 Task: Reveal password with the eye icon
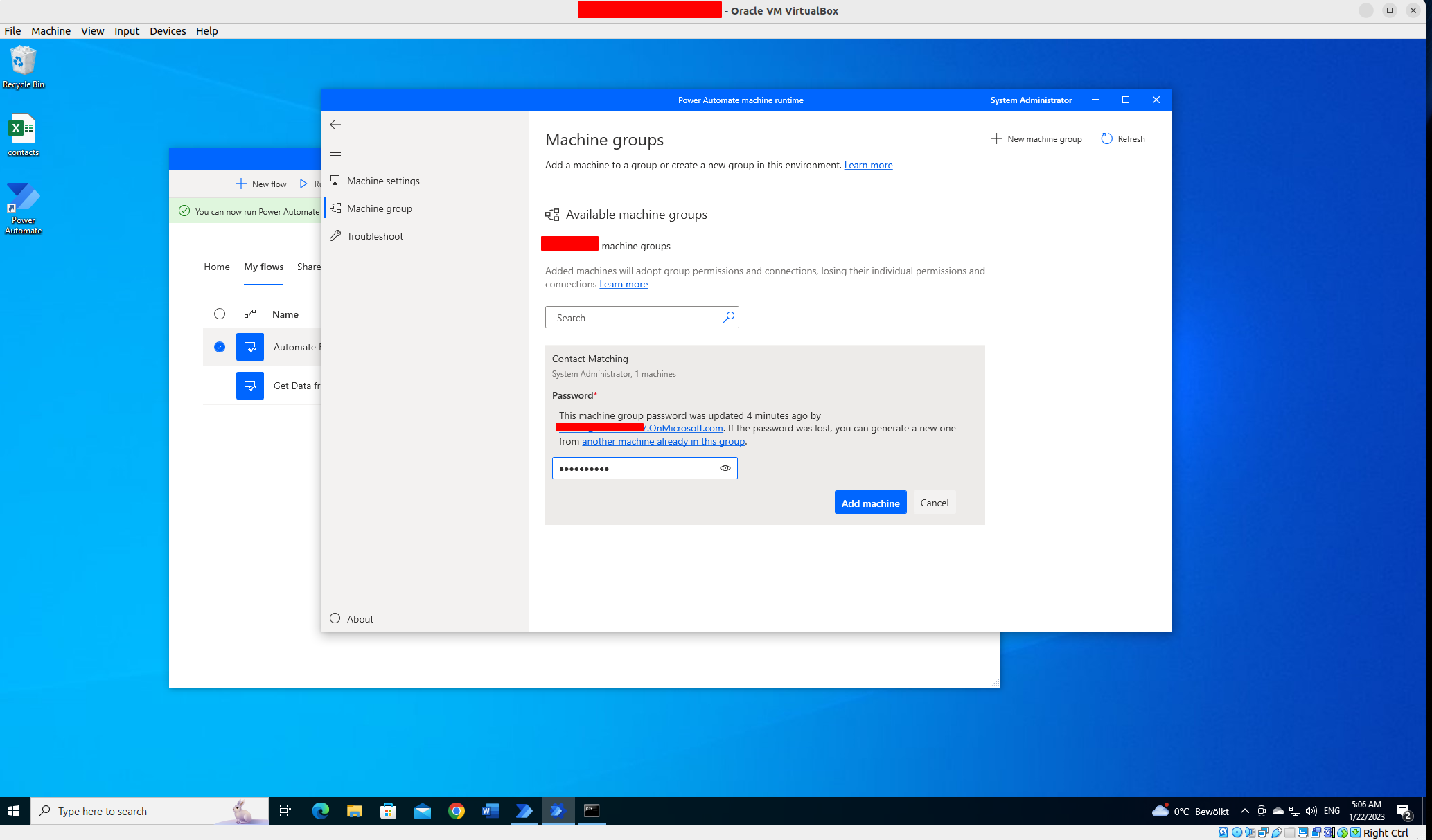click(x=725, y=468)
